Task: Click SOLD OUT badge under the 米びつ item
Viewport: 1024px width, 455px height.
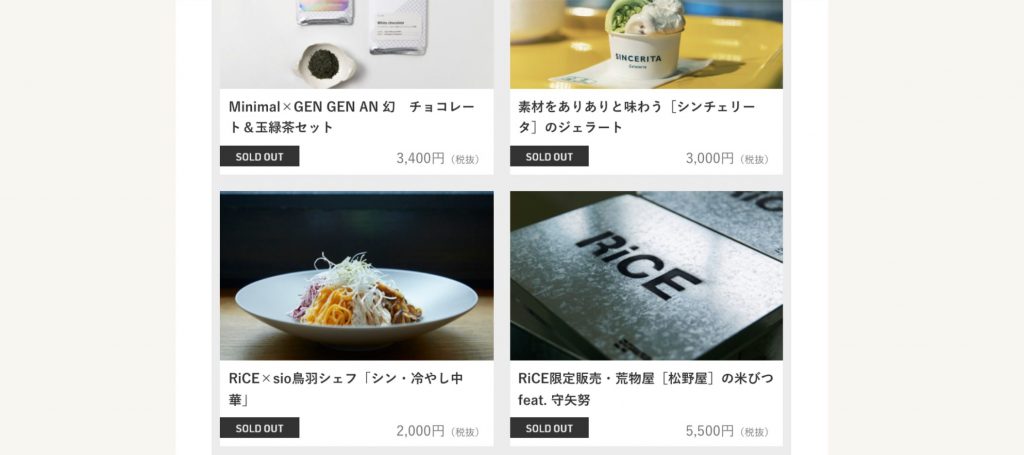Action: point(549,428)
